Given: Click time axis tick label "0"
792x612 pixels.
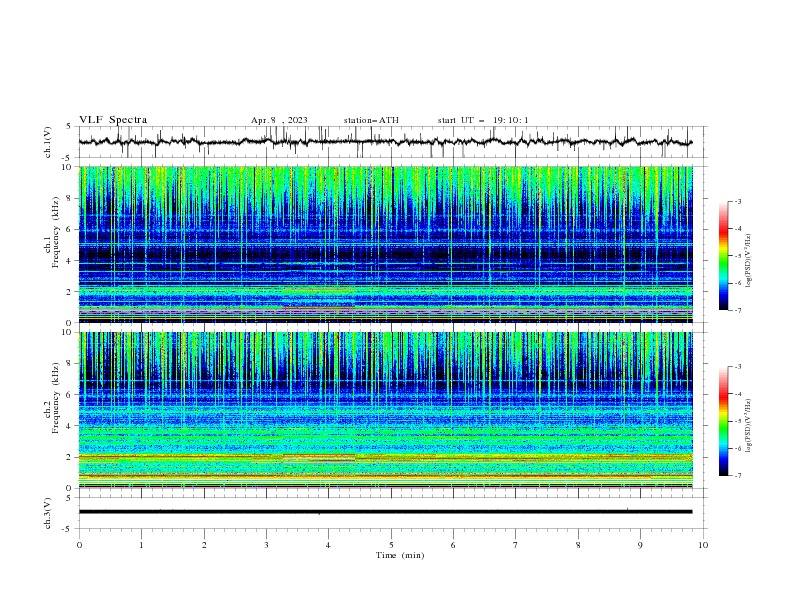Looking at the screenshot, I should [x=79, y=545].
